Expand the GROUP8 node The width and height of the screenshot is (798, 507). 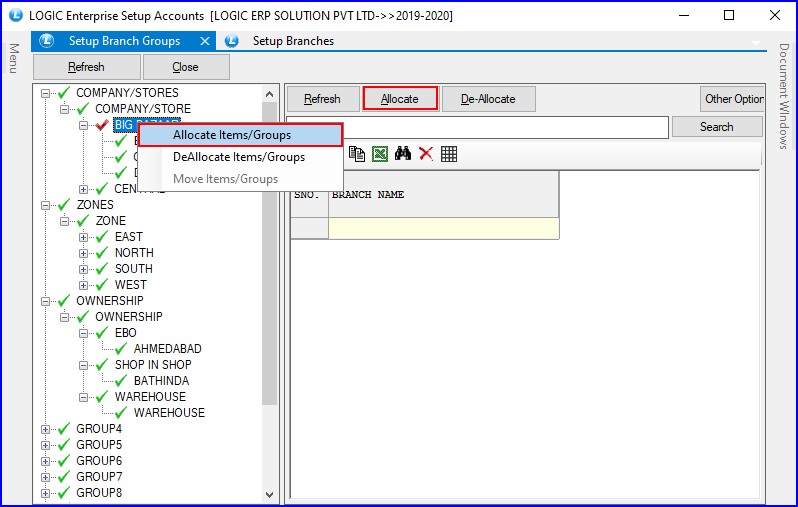(45, 493)
